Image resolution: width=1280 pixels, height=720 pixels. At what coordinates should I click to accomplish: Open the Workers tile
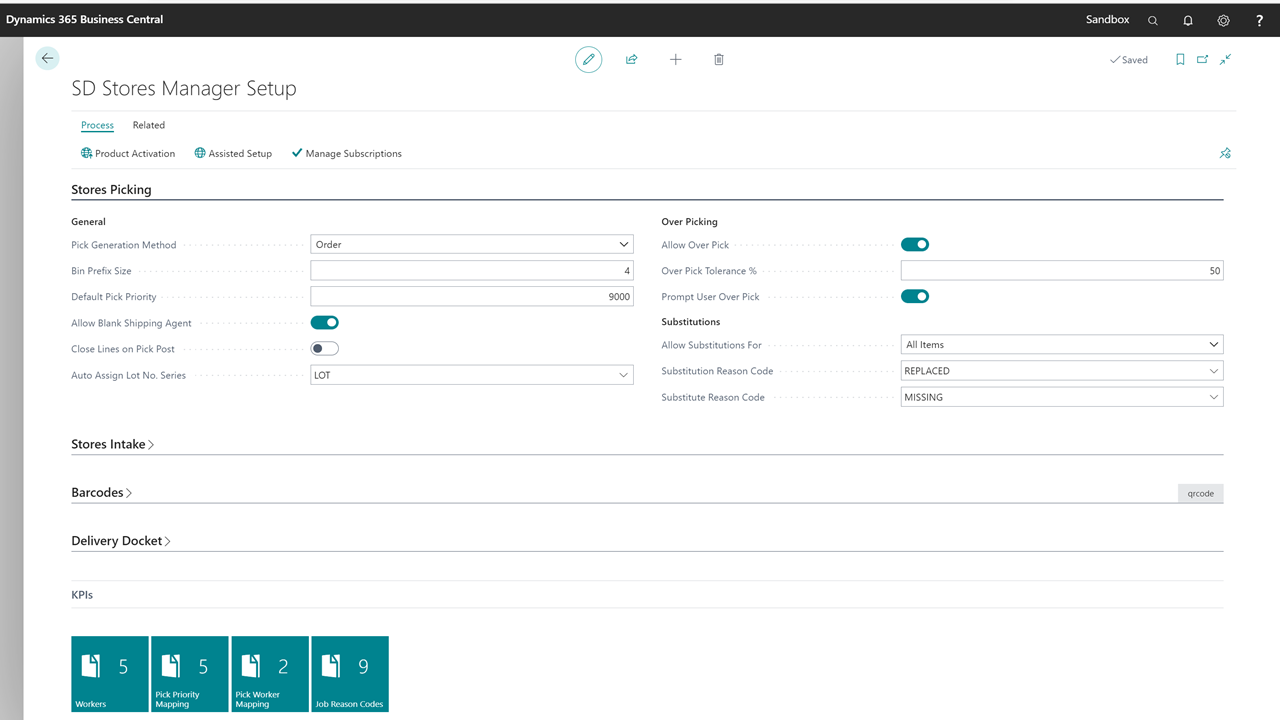click(110, 674)
